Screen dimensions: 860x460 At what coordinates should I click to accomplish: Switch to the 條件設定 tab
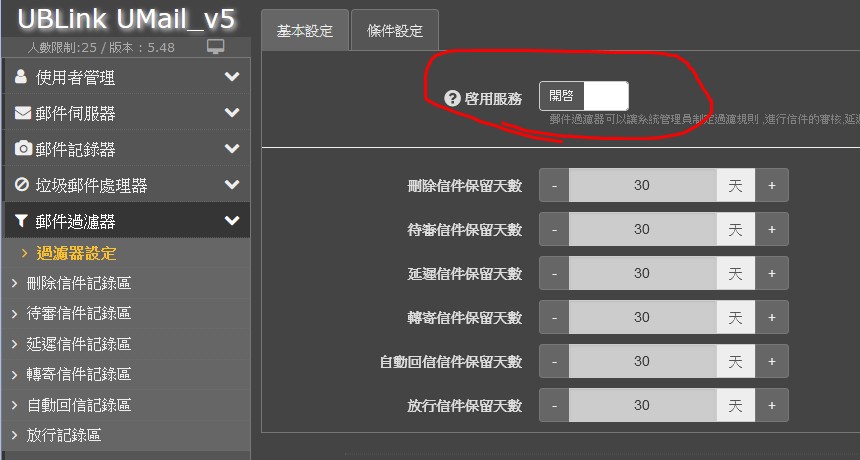click(395, 31)
